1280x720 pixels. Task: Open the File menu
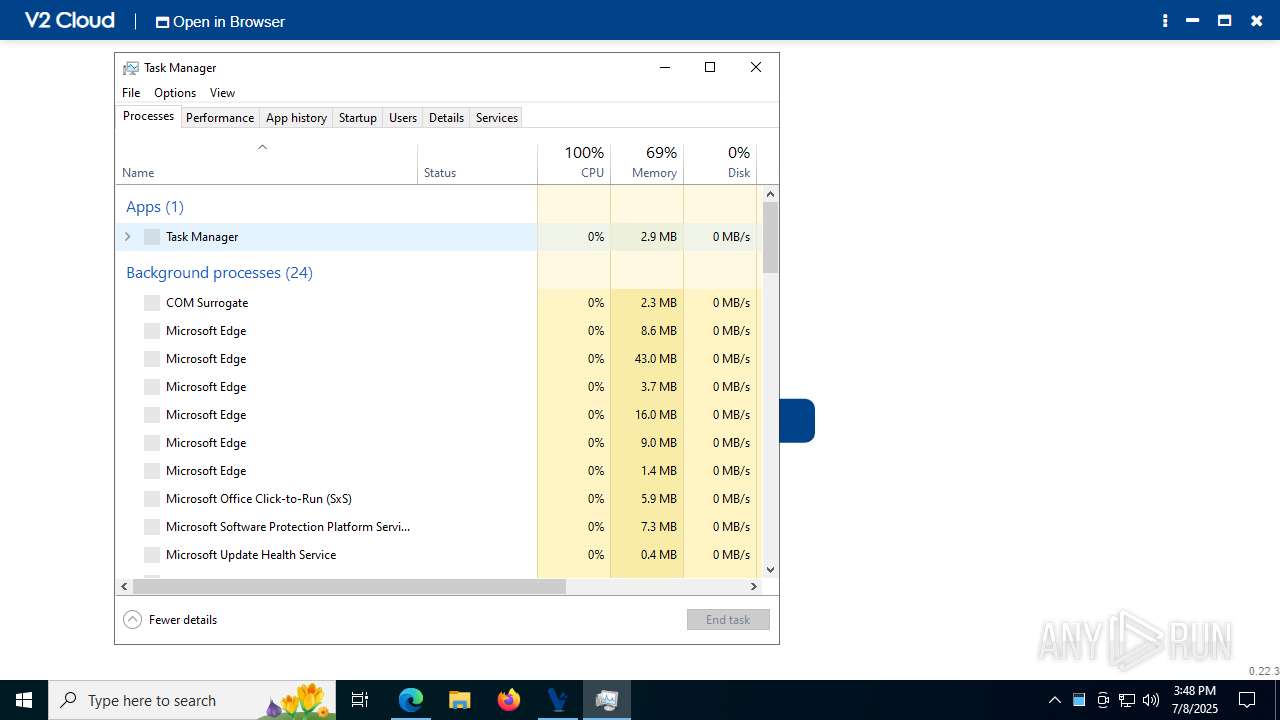(131, 93)
